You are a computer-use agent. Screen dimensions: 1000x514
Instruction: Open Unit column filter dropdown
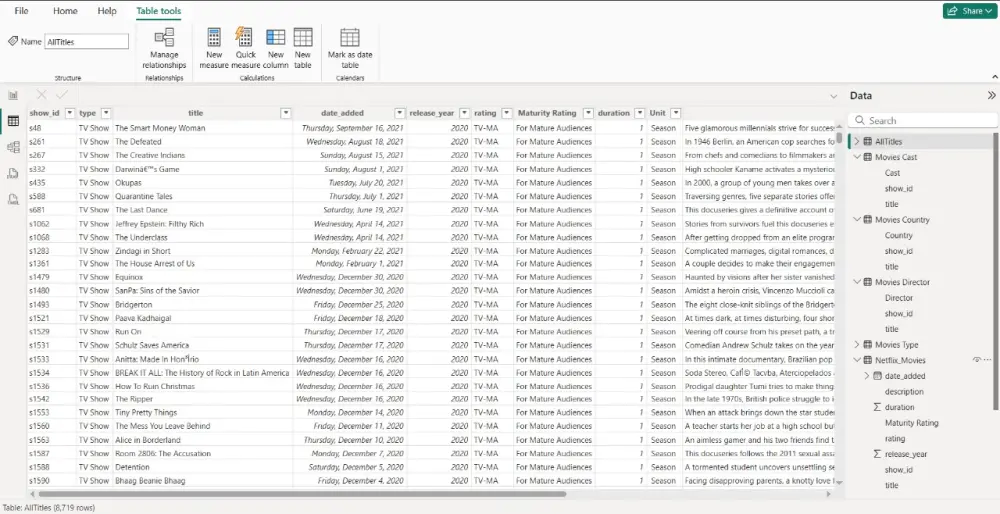click(x=675, y=113)
